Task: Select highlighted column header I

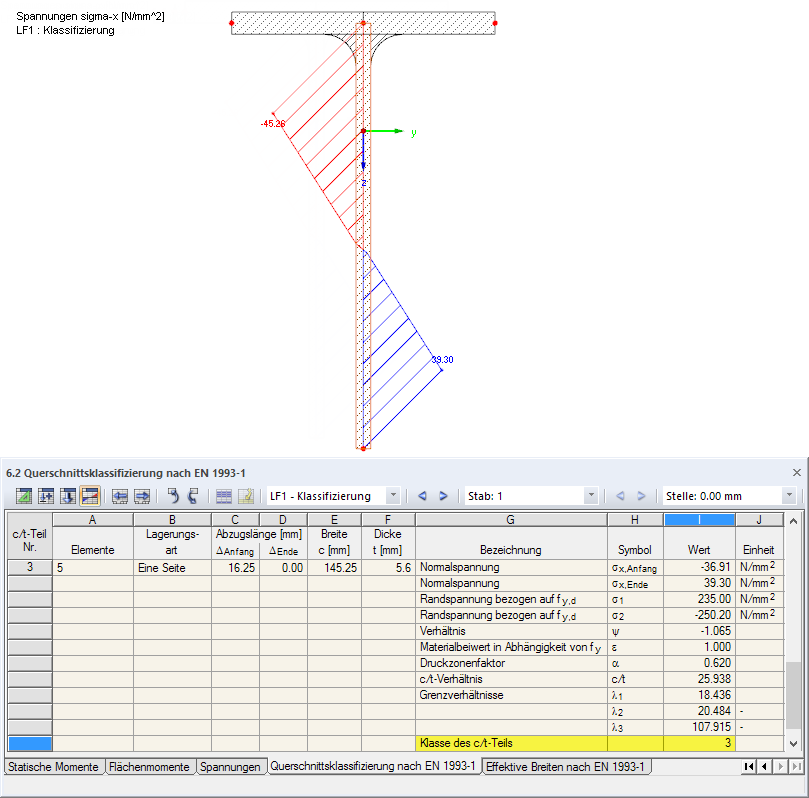Action: point(699,519)
